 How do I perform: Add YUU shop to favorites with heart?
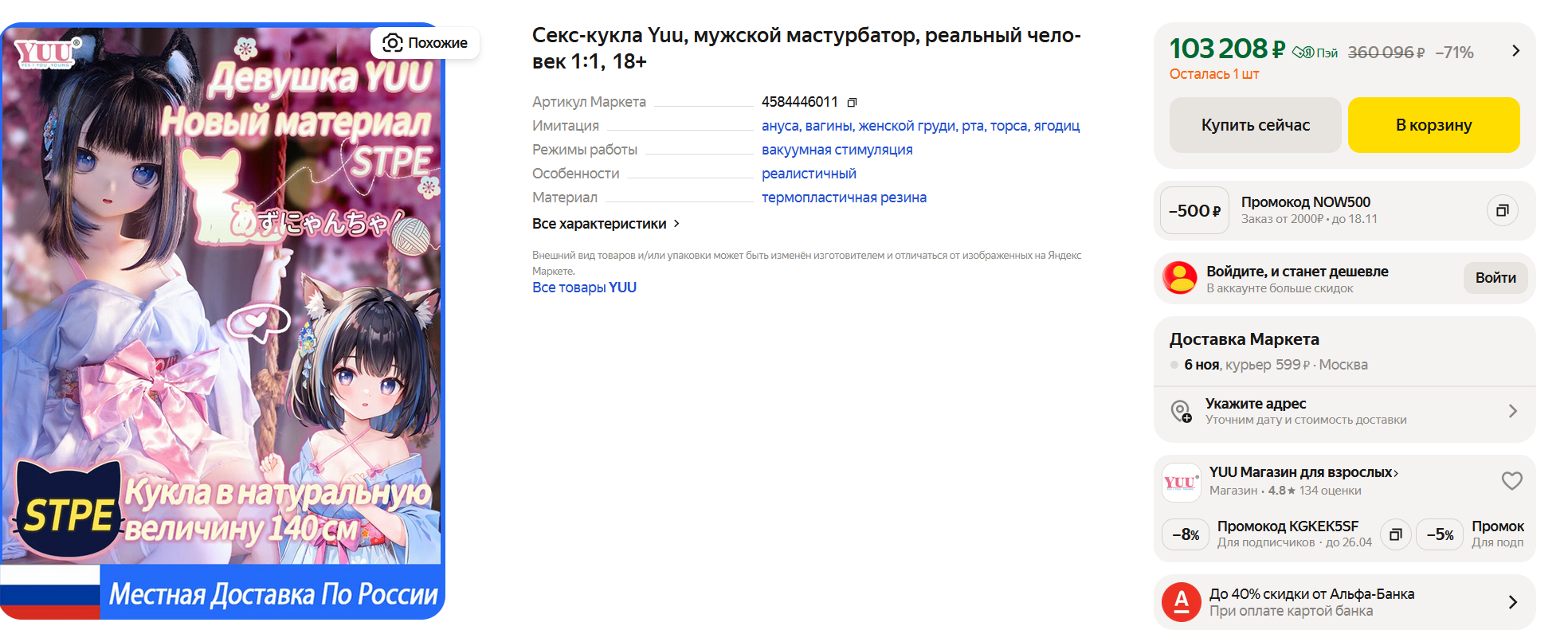coord(1511,480)
